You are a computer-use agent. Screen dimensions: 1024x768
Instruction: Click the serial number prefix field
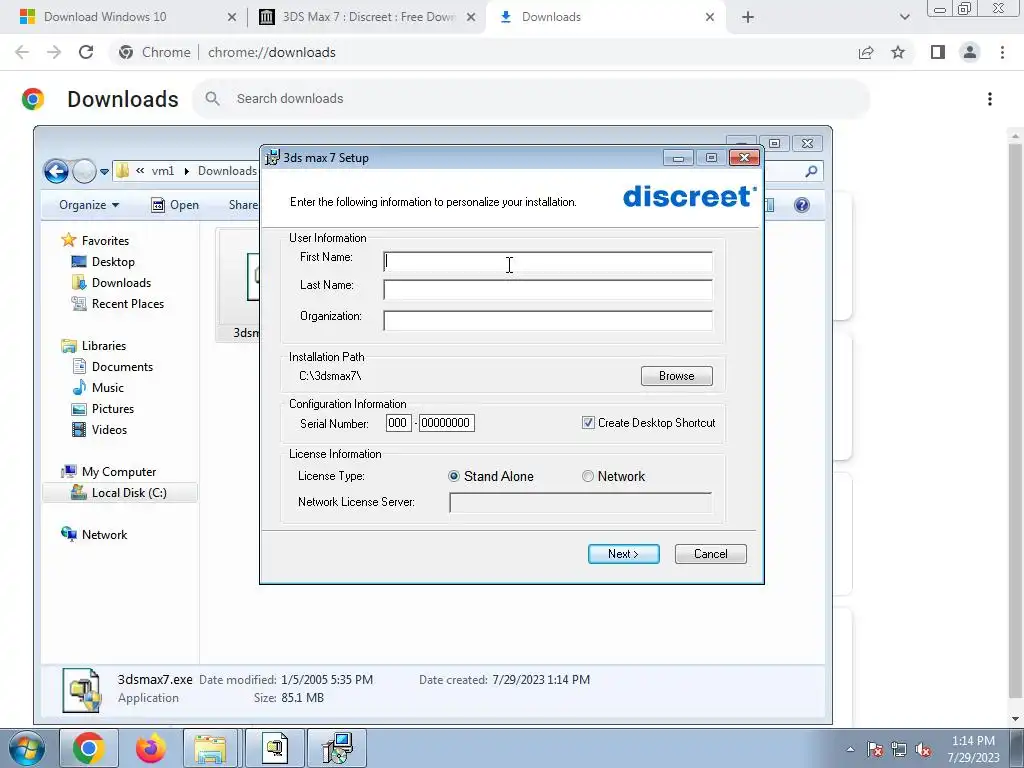[x=398, y=423]
